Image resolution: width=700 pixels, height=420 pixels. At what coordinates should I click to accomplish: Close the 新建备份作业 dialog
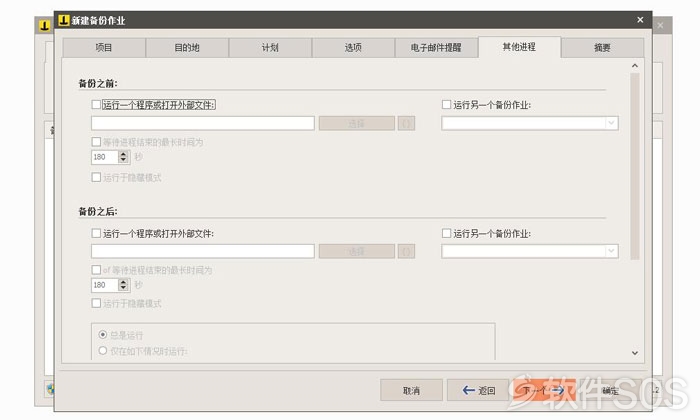[640, 20]
